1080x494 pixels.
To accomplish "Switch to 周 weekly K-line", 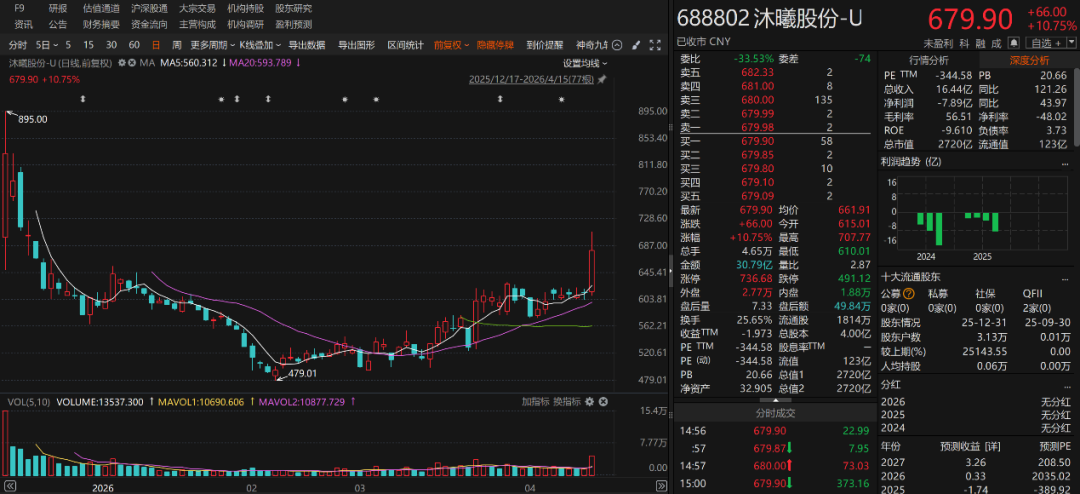I will coord(176,45).
